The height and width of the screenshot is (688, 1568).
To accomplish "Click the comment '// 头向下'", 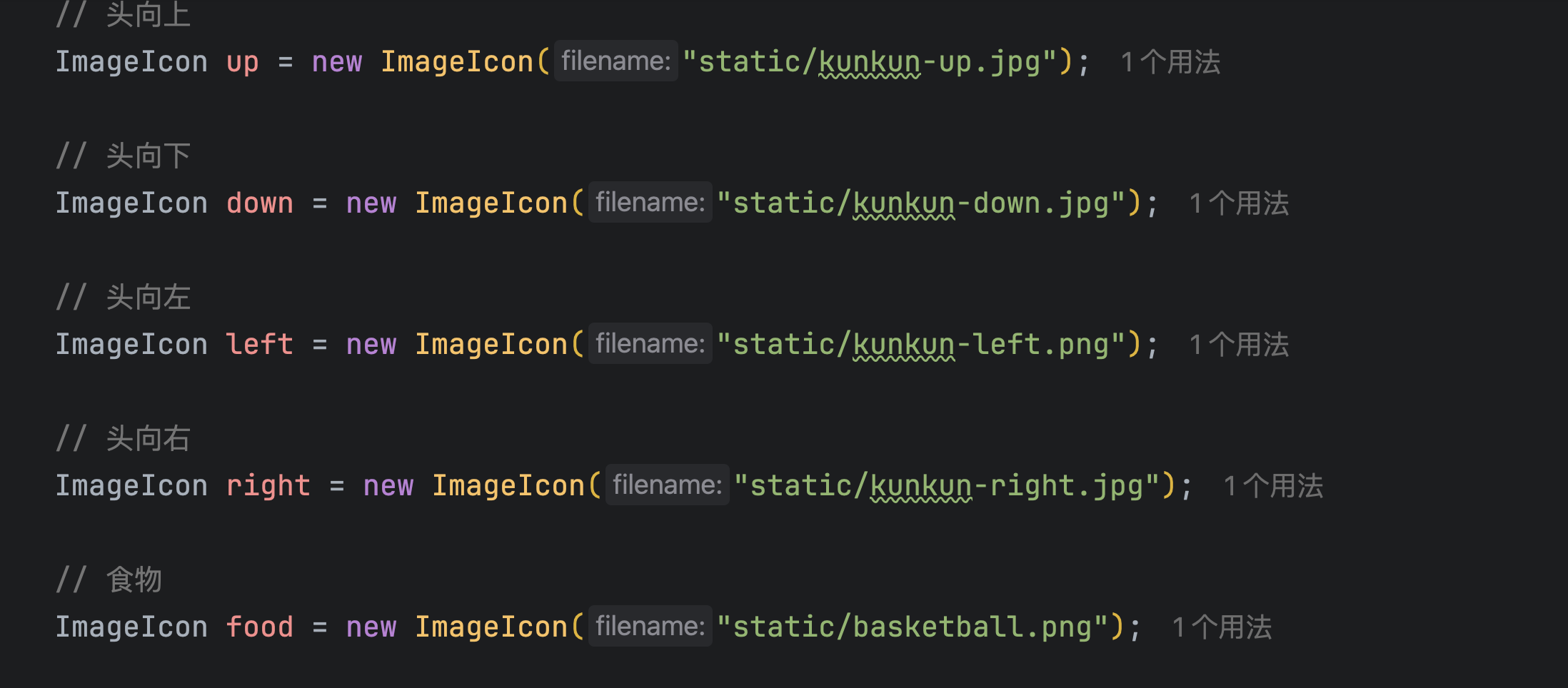I will [x=124, y=156].
